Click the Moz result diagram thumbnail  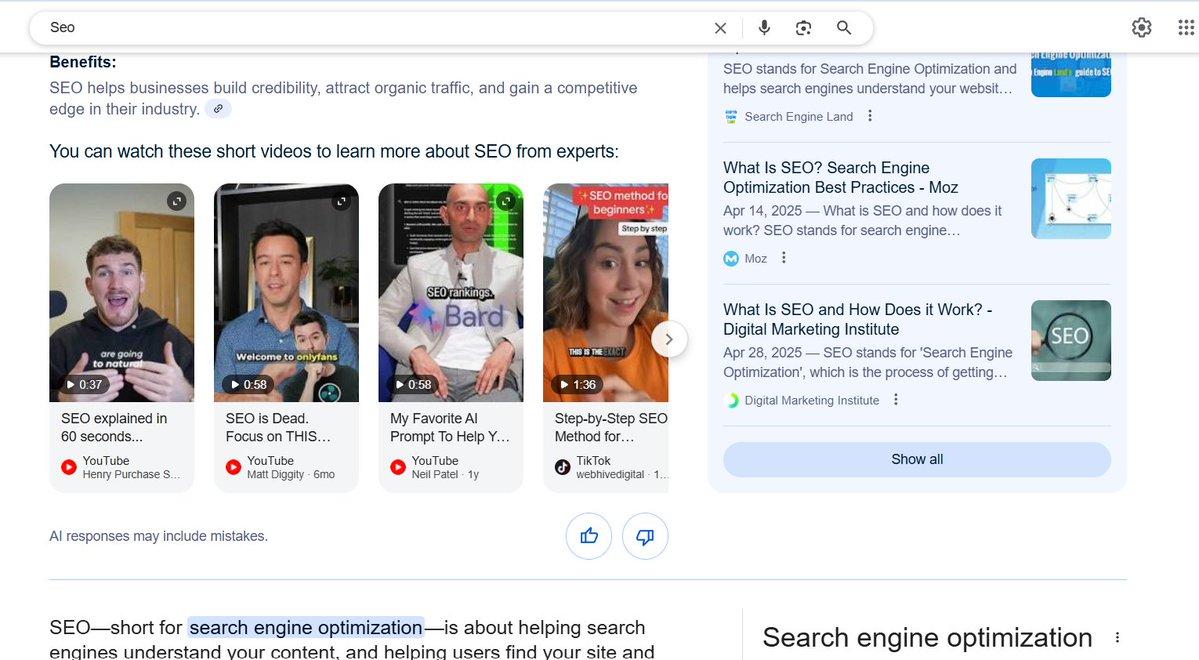tap(1071, 198)
